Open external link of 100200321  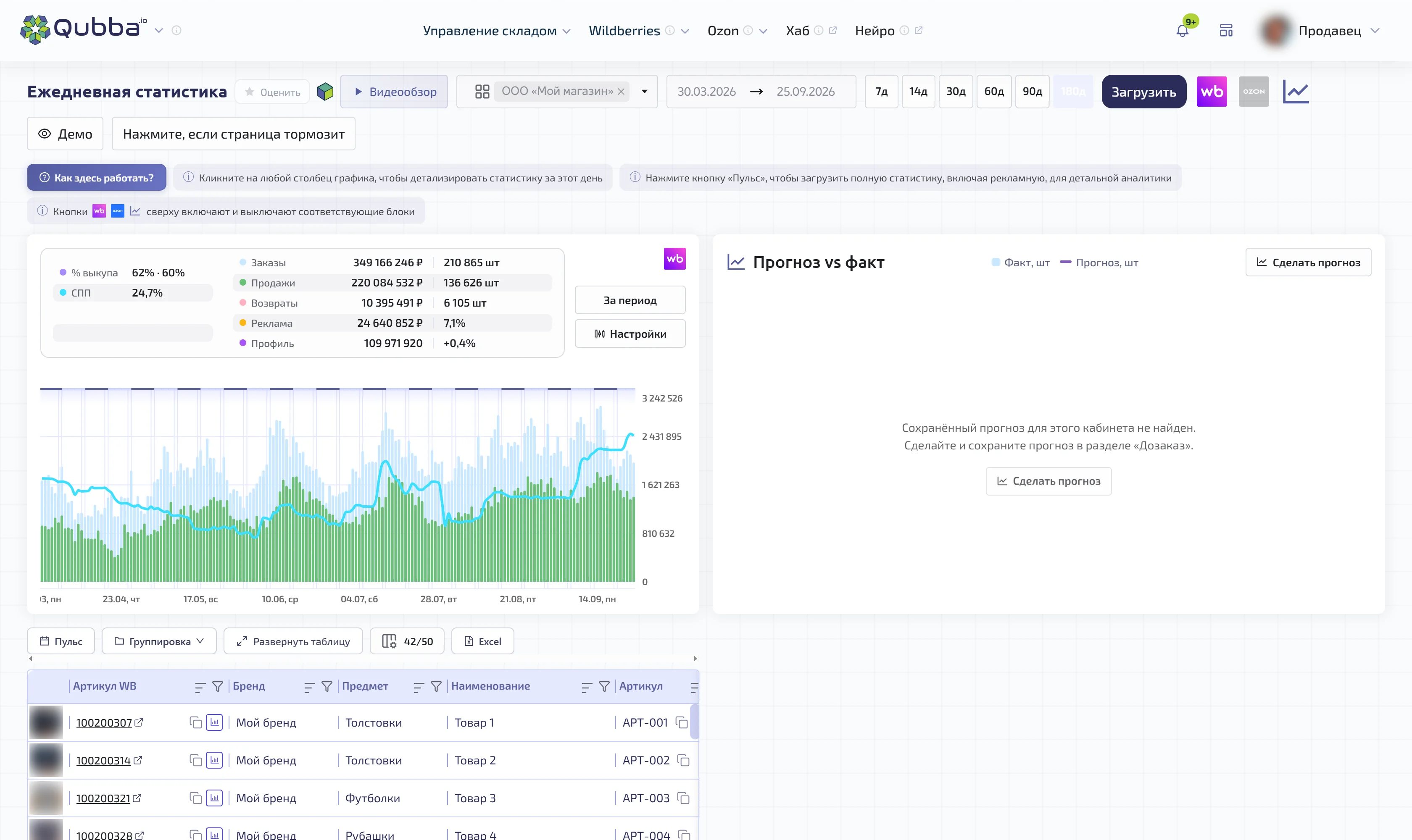(137, 798)
